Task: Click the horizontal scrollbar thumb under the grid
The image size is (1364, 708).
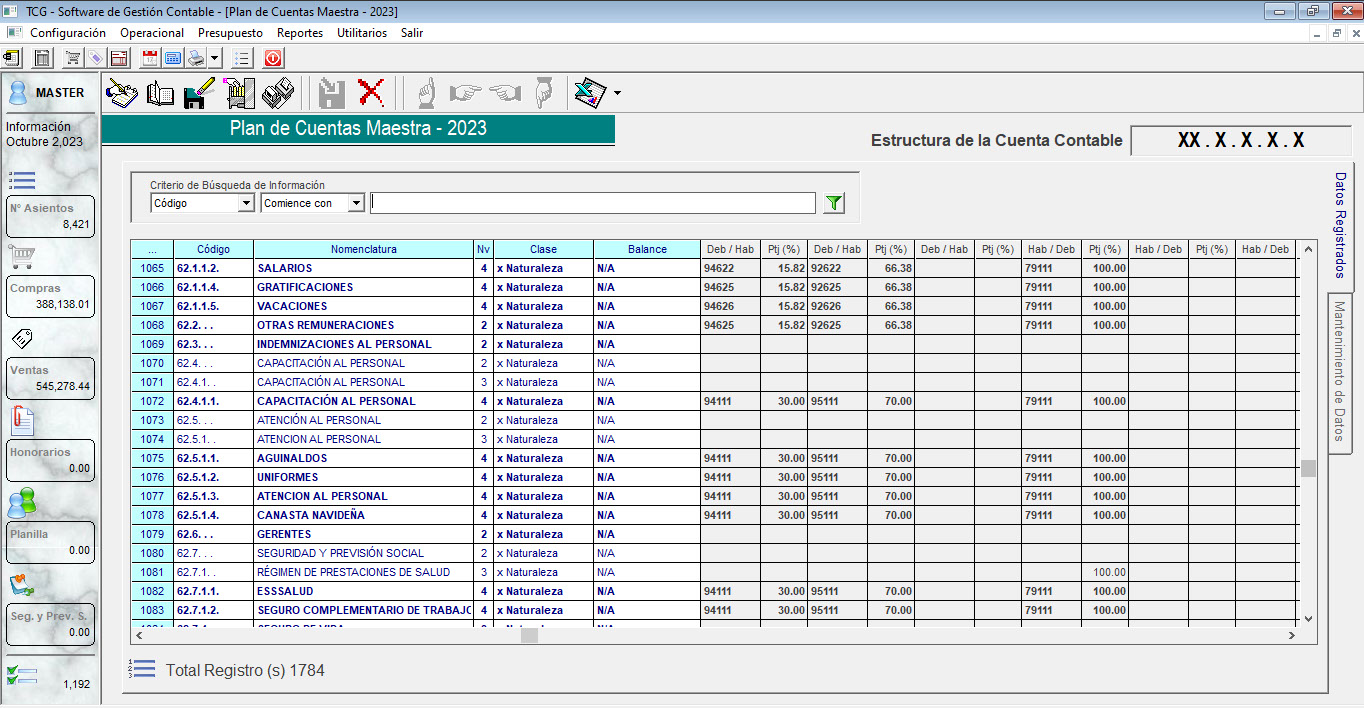Action: (530, 635)
